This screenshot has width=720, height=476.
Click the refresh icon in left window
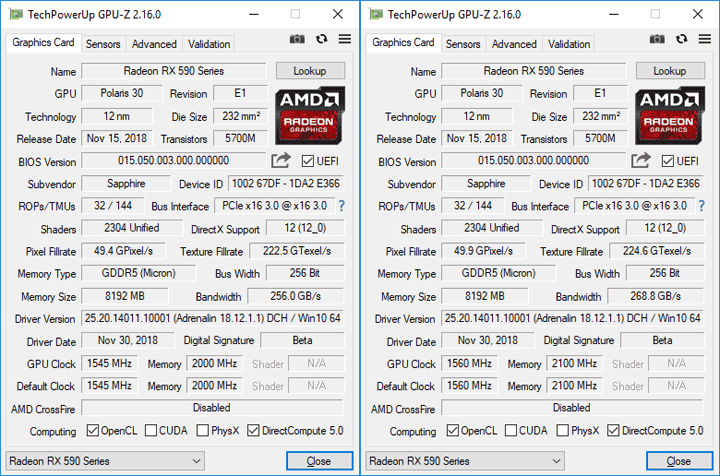point(321,39)
